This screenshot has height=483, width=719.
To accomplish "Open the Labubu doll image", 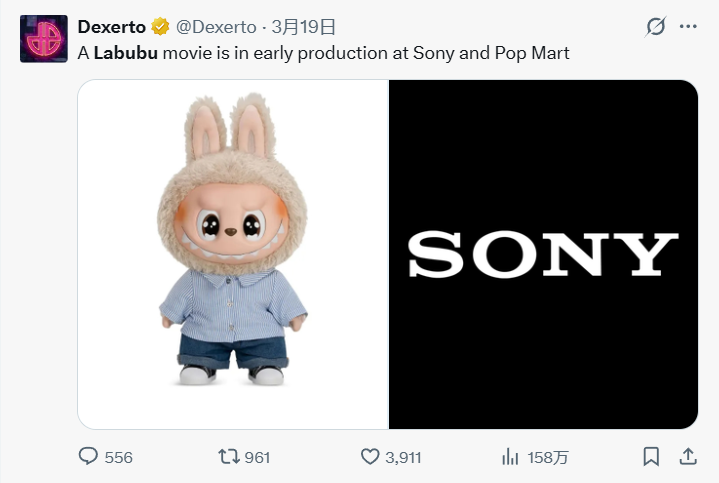I will click(x=233, y=255).
